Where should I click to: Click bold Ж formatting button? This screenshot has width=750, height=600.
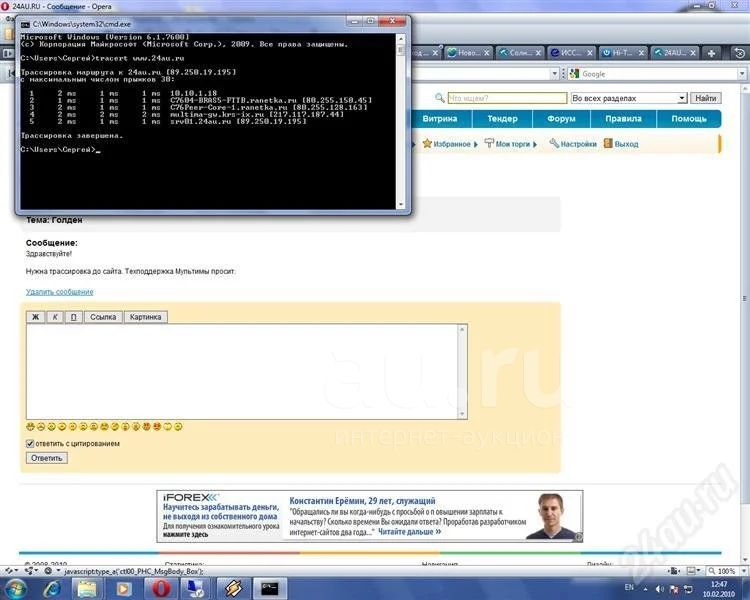coord(35,317)
